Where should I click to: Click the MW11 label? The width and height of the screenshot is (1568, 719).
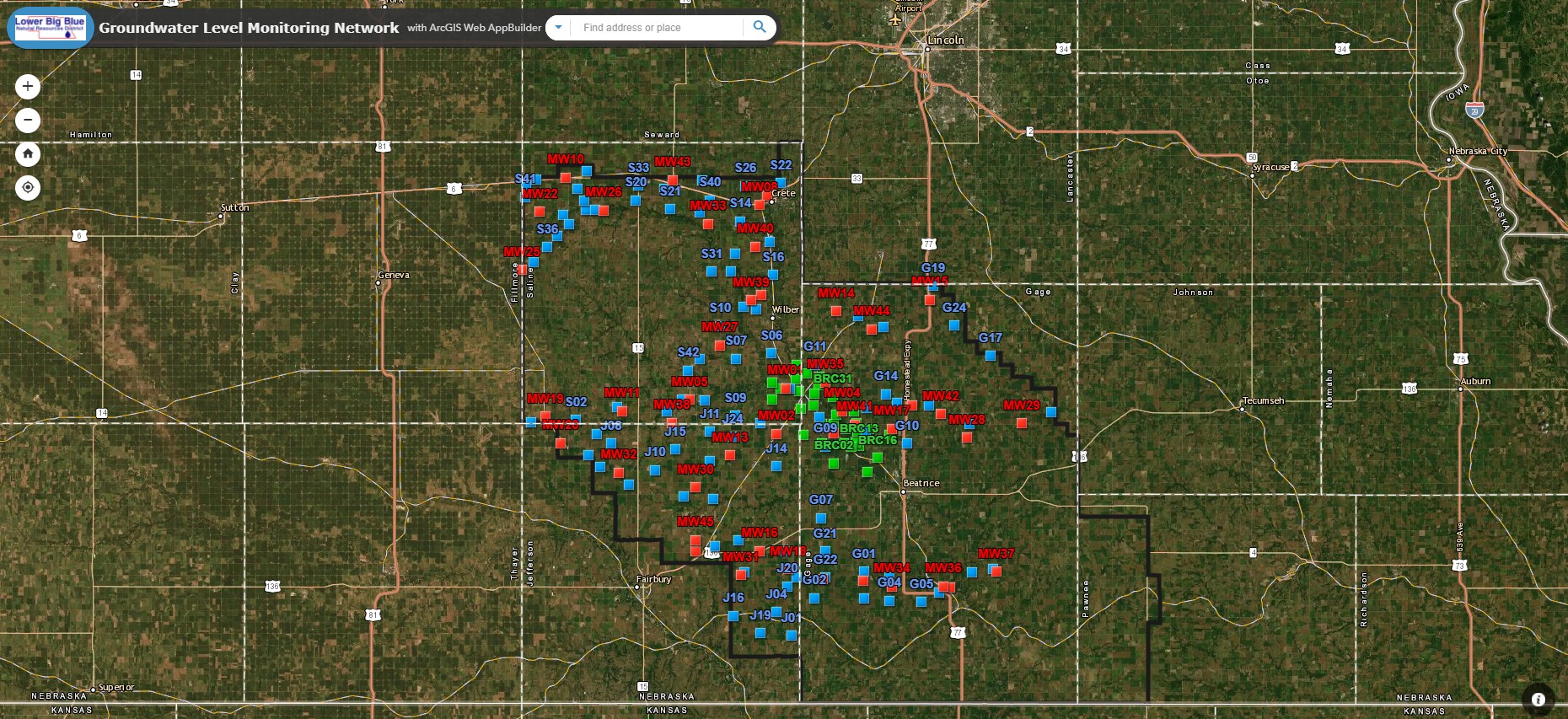pos(622,393)
